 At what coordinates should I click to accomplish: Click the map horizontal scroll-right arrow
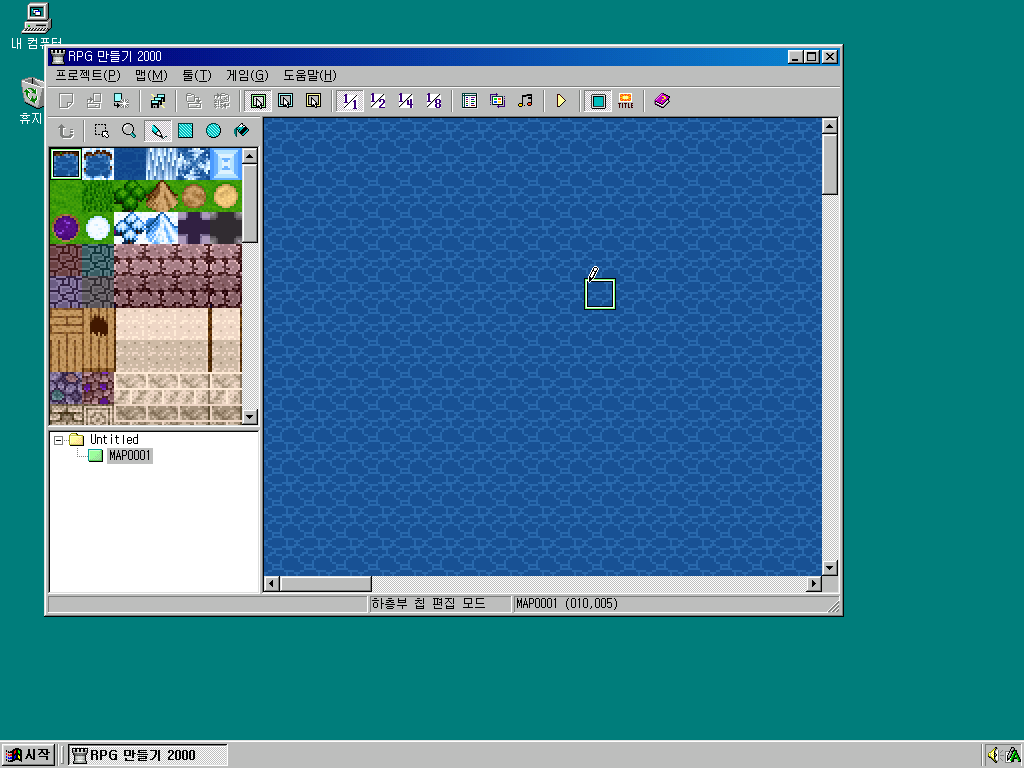(x=814, y=584)
